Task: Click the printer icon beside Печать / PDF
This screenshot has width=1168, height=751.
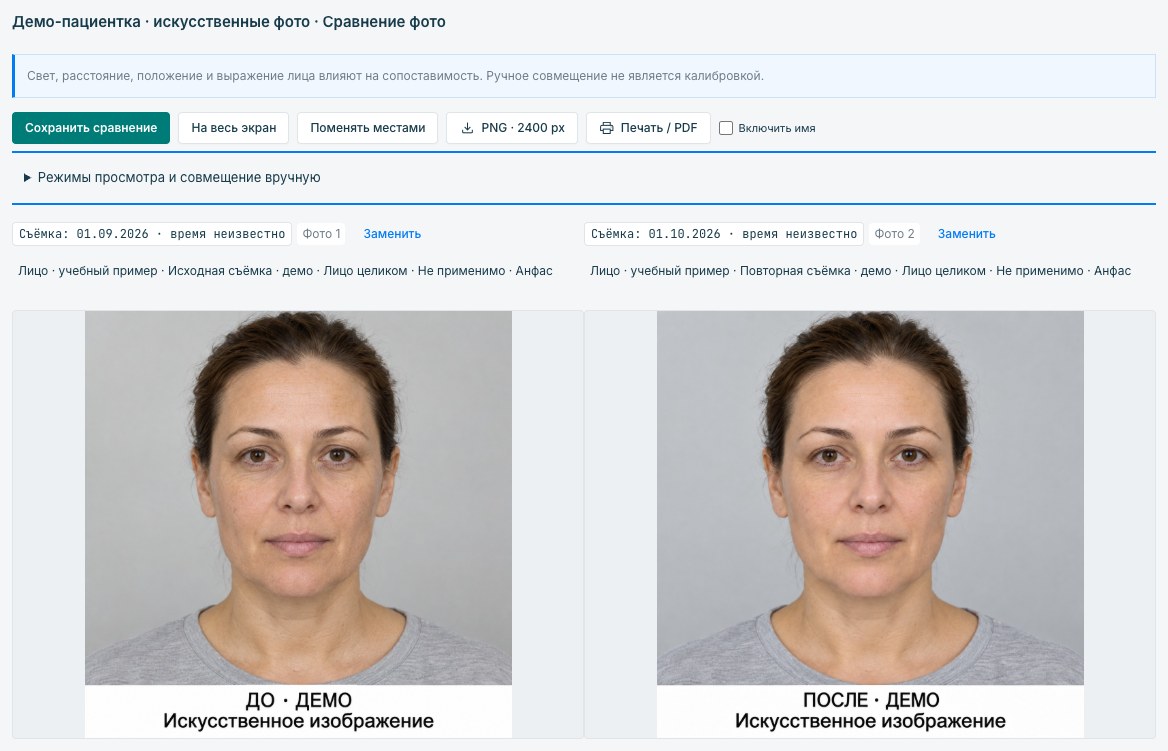Action: pyautogui.click(x=606, y=128)
